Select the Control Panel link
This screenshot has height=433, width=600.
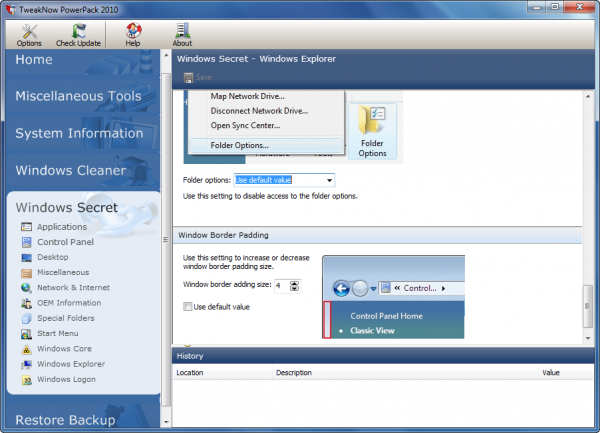point(65,242)
